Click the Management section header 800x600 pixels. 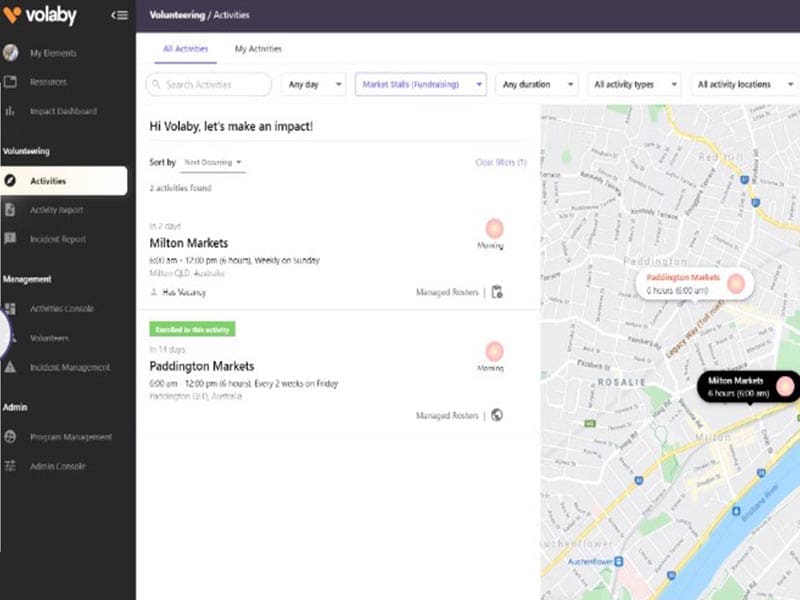27,279
